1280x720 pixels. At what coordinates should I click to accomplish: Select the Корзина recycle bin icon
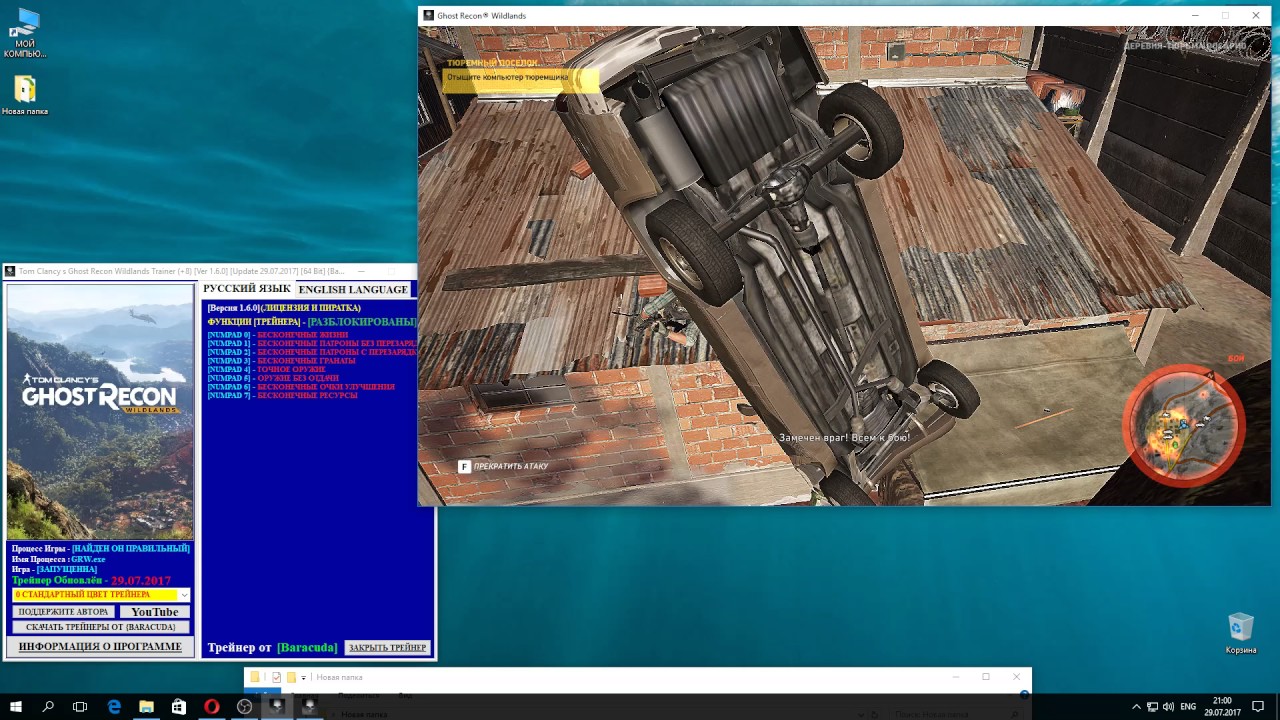coord(1241,634)
